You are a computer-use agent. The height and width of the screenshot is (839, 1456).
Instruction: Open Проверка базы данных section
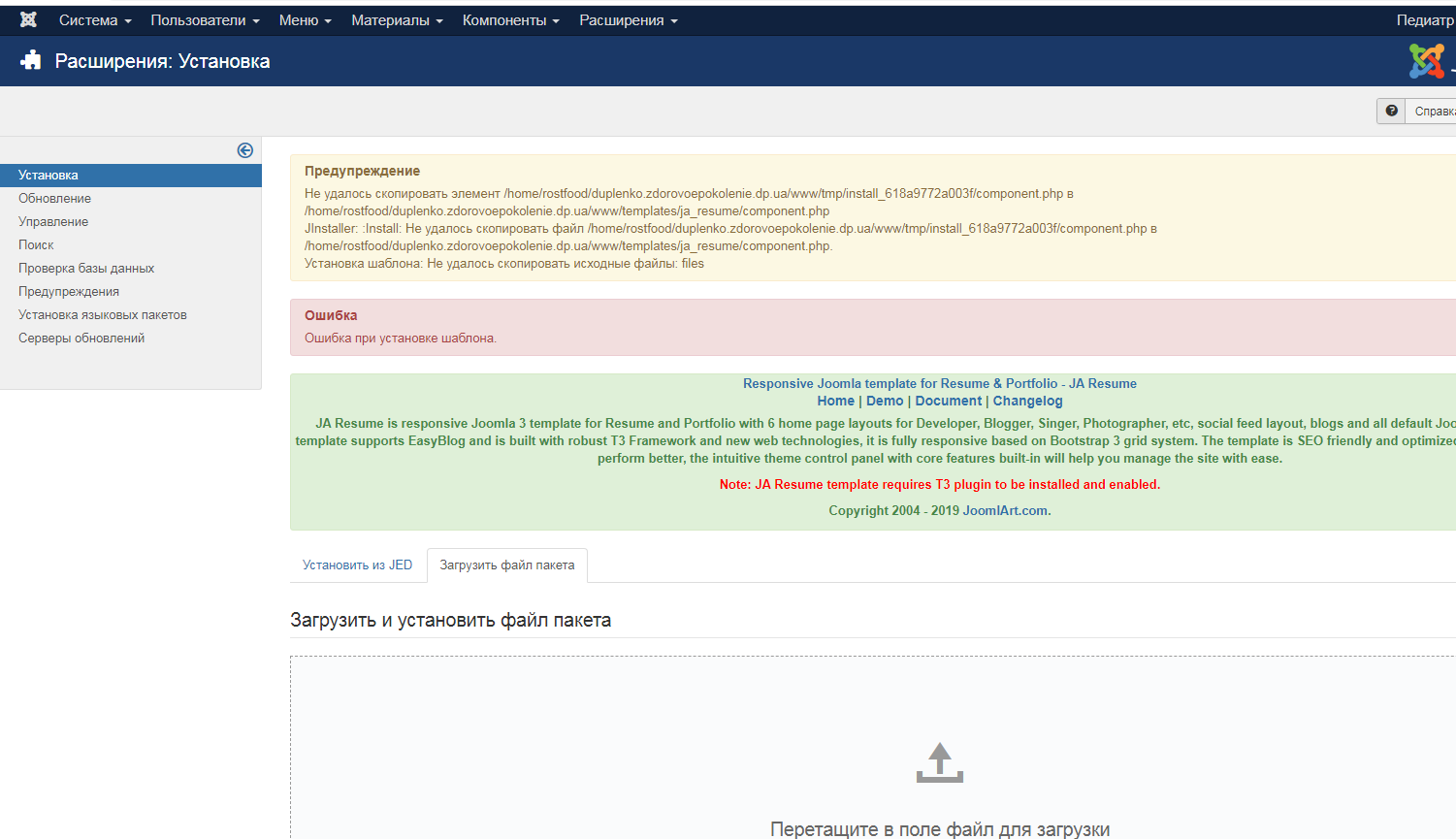coord(86,269)
